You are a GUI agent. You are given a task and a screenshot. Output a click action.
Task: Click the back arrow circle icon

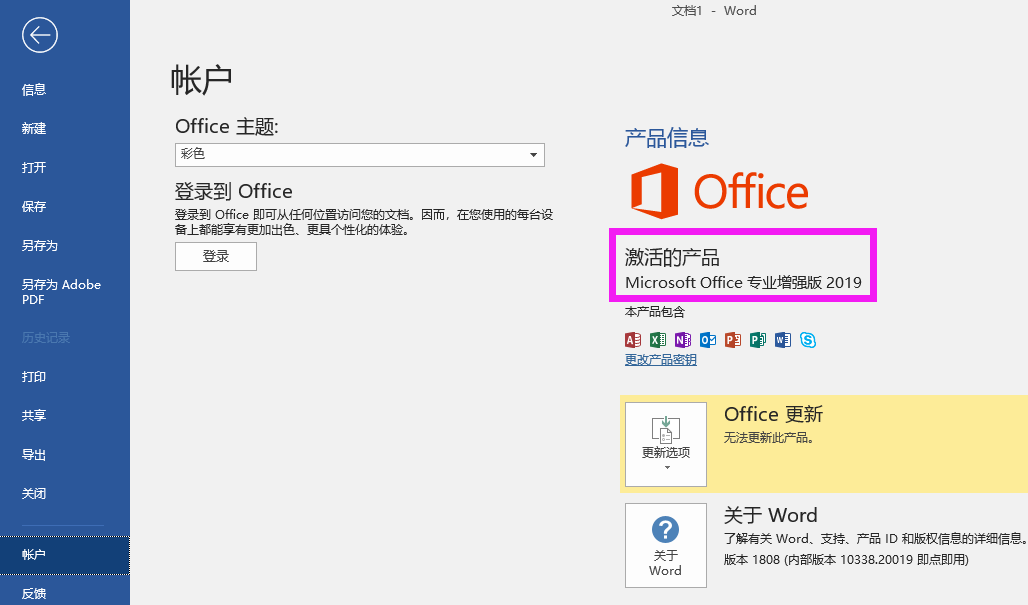[x=39, y=35]
